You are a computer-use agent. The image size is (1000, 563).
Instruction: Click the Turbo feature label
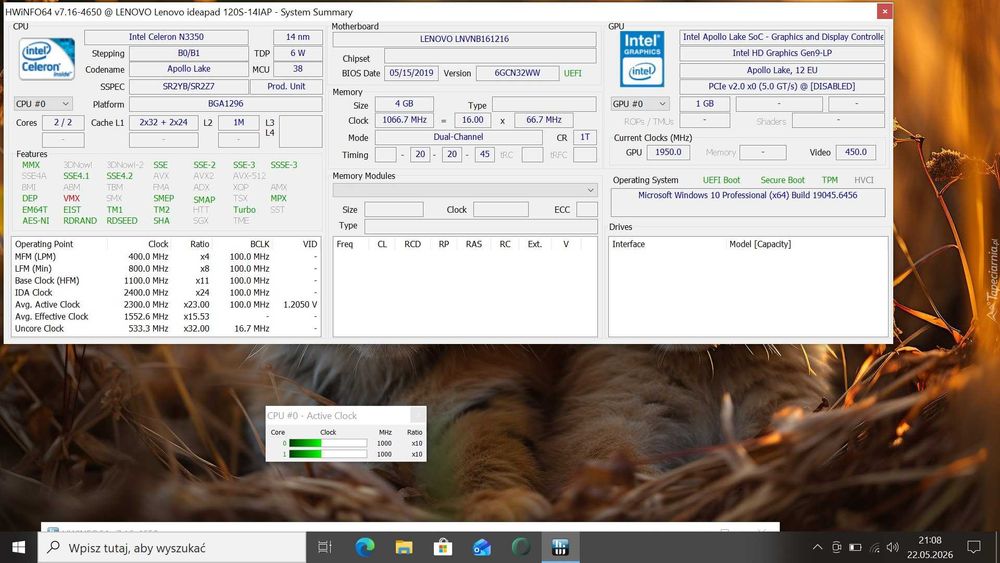(244, 209)
